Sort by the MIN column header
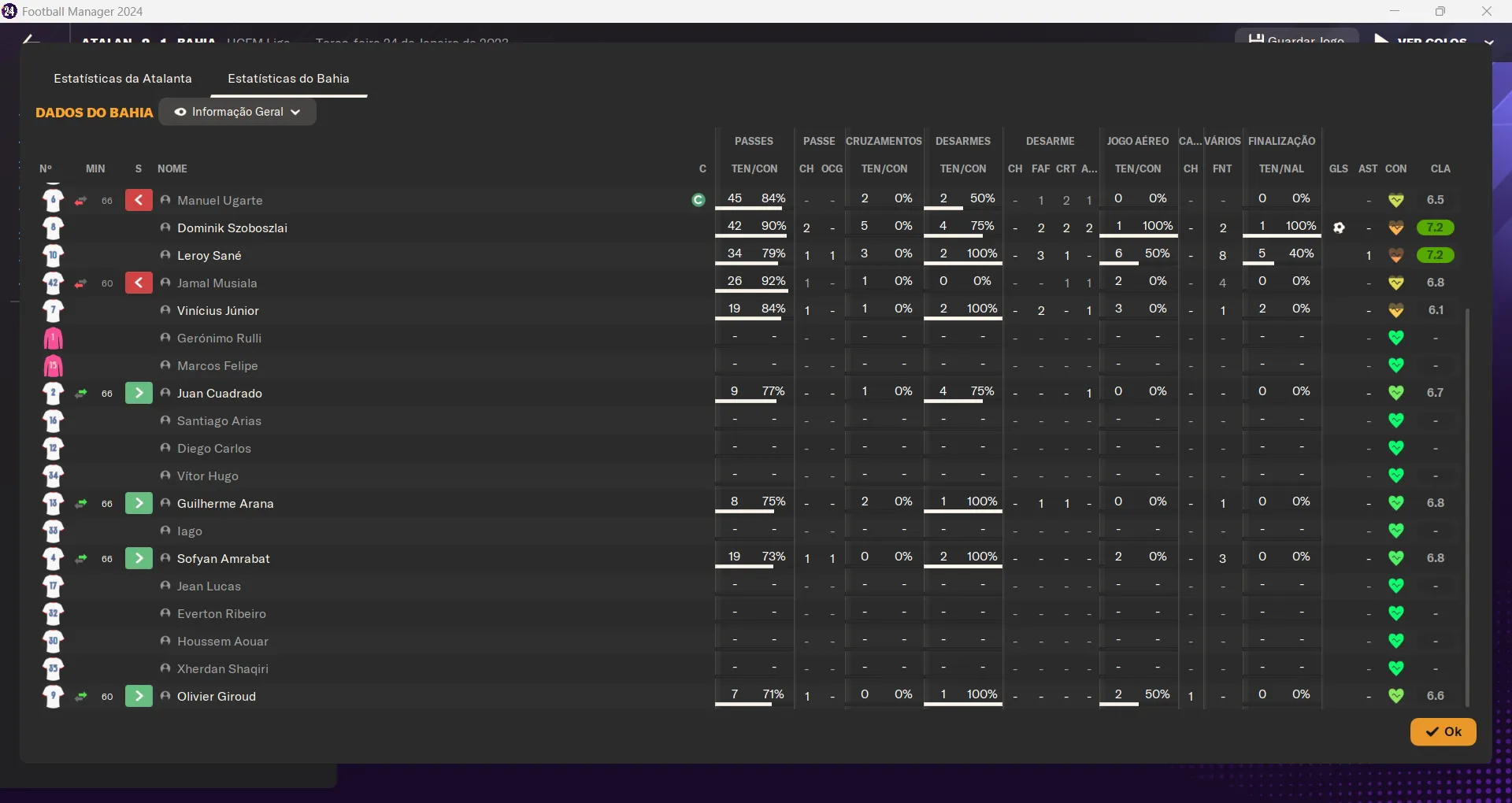The image size is (1512, 803). [x=95, y=168]
